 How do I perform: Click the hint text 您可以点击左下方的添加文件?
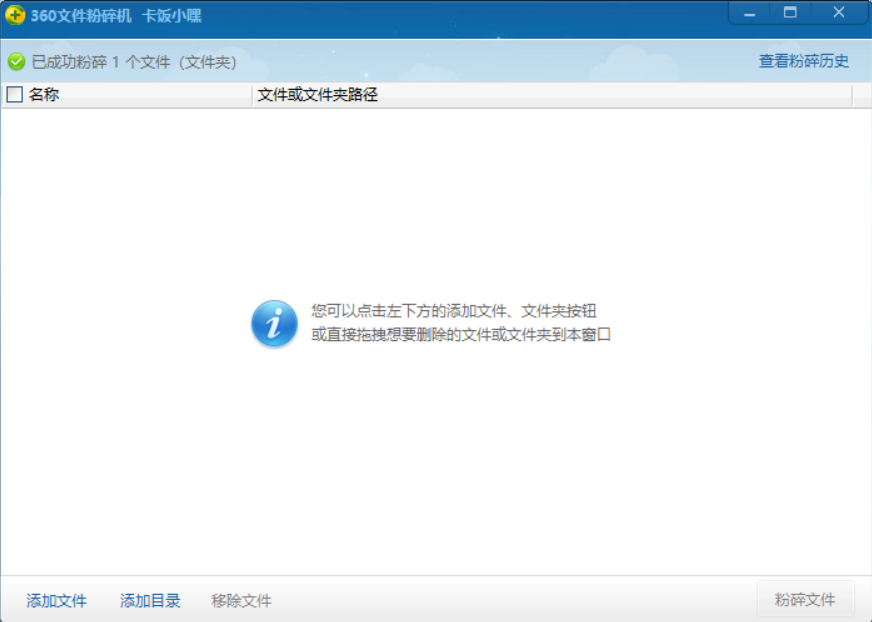pyautogui.click(x=454, y=310)
